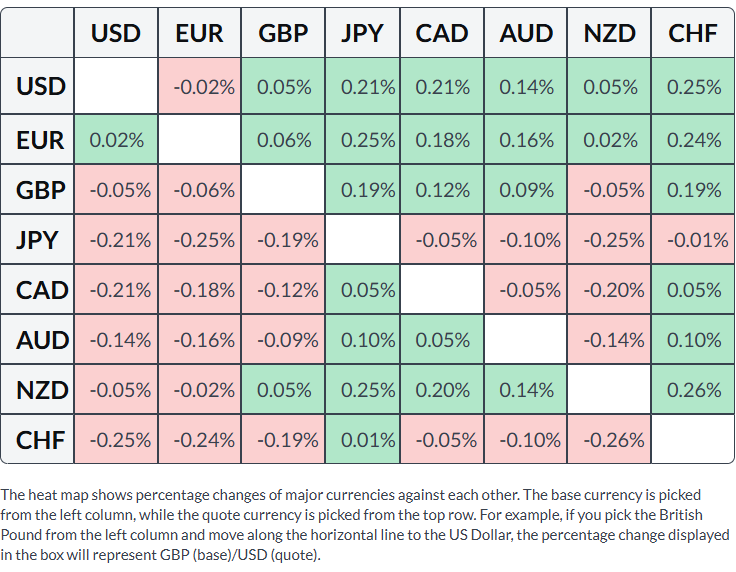Click the JPY row header
The height and width of the screenshot is (572, 736).
click(37, 240)
